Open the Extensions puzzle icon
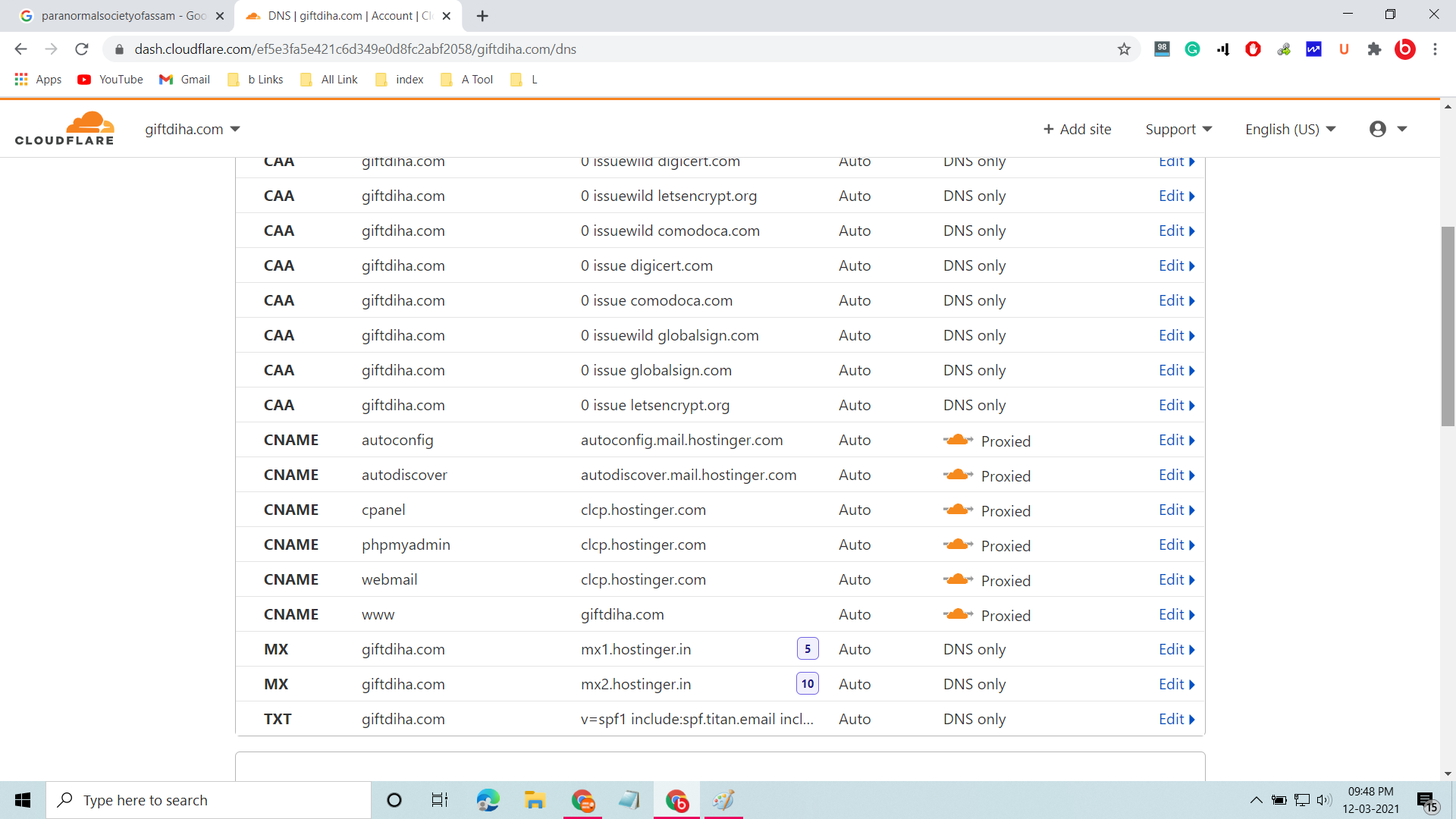 pyautogui.click(x=1374, y=49)
